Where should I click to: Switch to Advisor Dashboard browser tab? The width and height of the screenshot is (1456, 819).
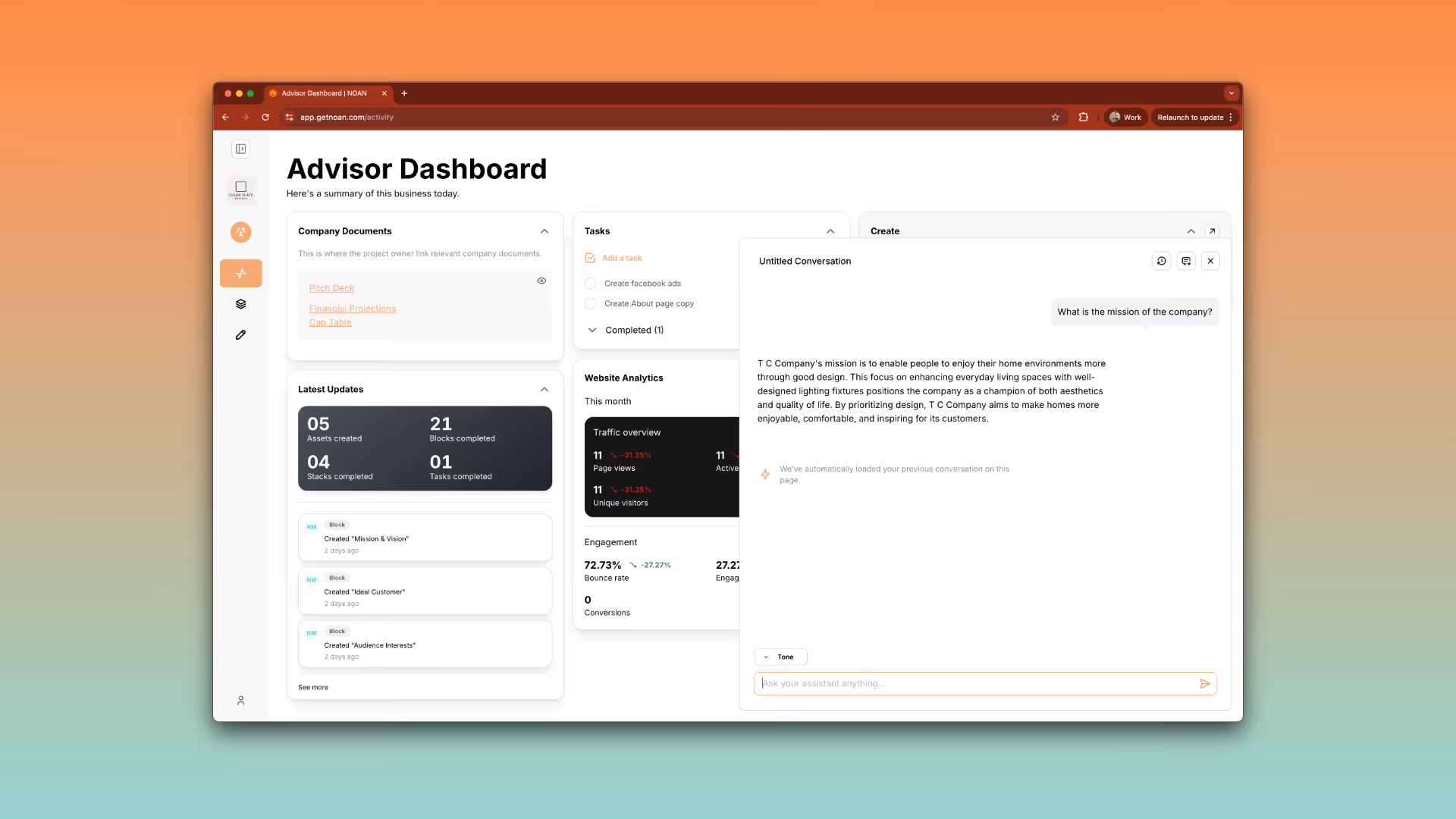pos(324,93)
